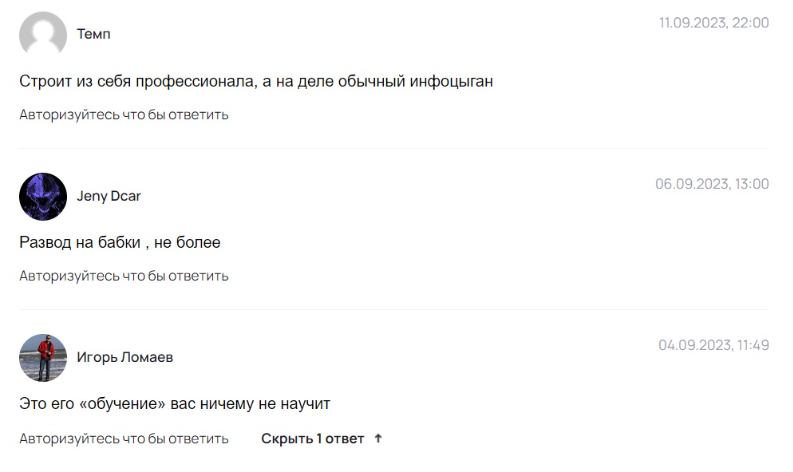Viewport: 793px width, 472px height.
Task: Click the word инфоцыган in Темп's comment
Action: [452, 81]
